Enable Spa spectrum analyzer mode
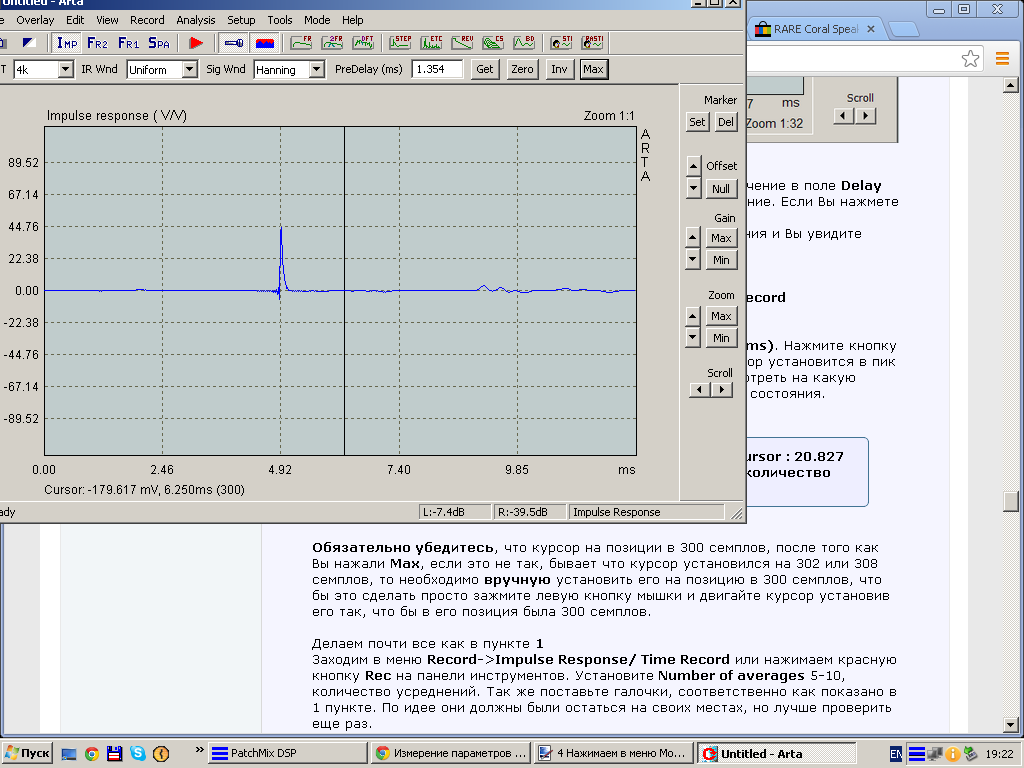Viewport: 1024px width, 768px height. click(x=159, y=42)
